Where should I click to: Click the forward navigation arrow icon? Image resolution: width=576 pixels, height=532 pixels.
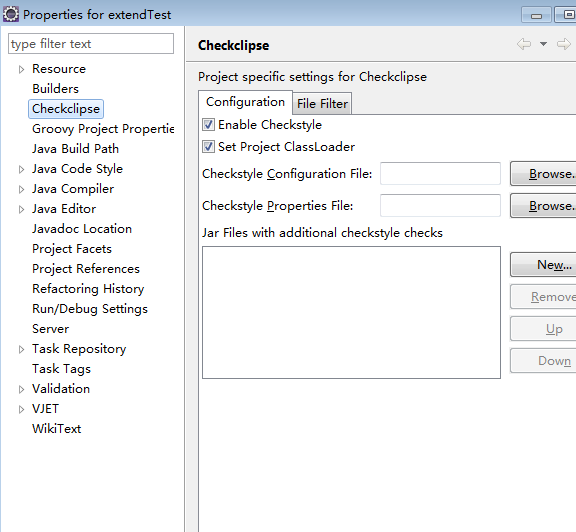click(564, 44)
